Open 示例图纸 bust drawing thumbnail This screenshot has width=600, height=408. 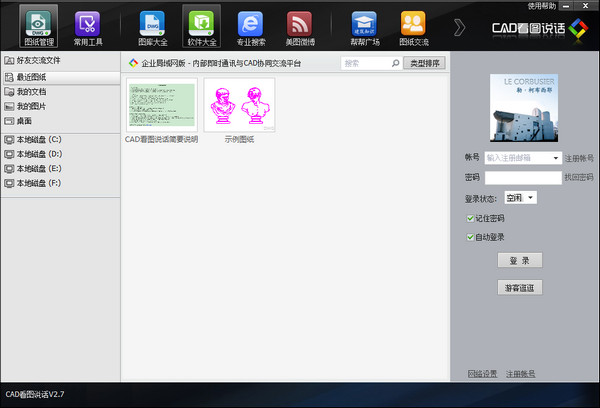239,105
